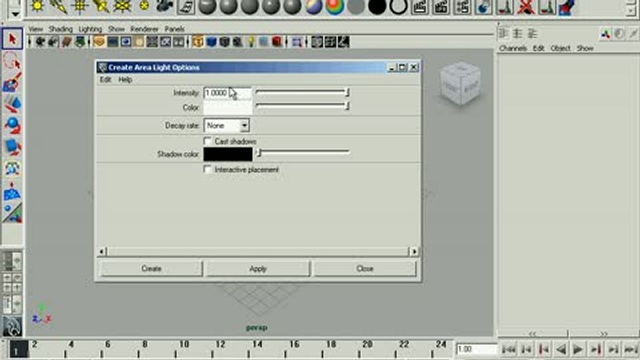Open the channel box Show menu
This screenshot has width=640, height=360.
[585, 48]
